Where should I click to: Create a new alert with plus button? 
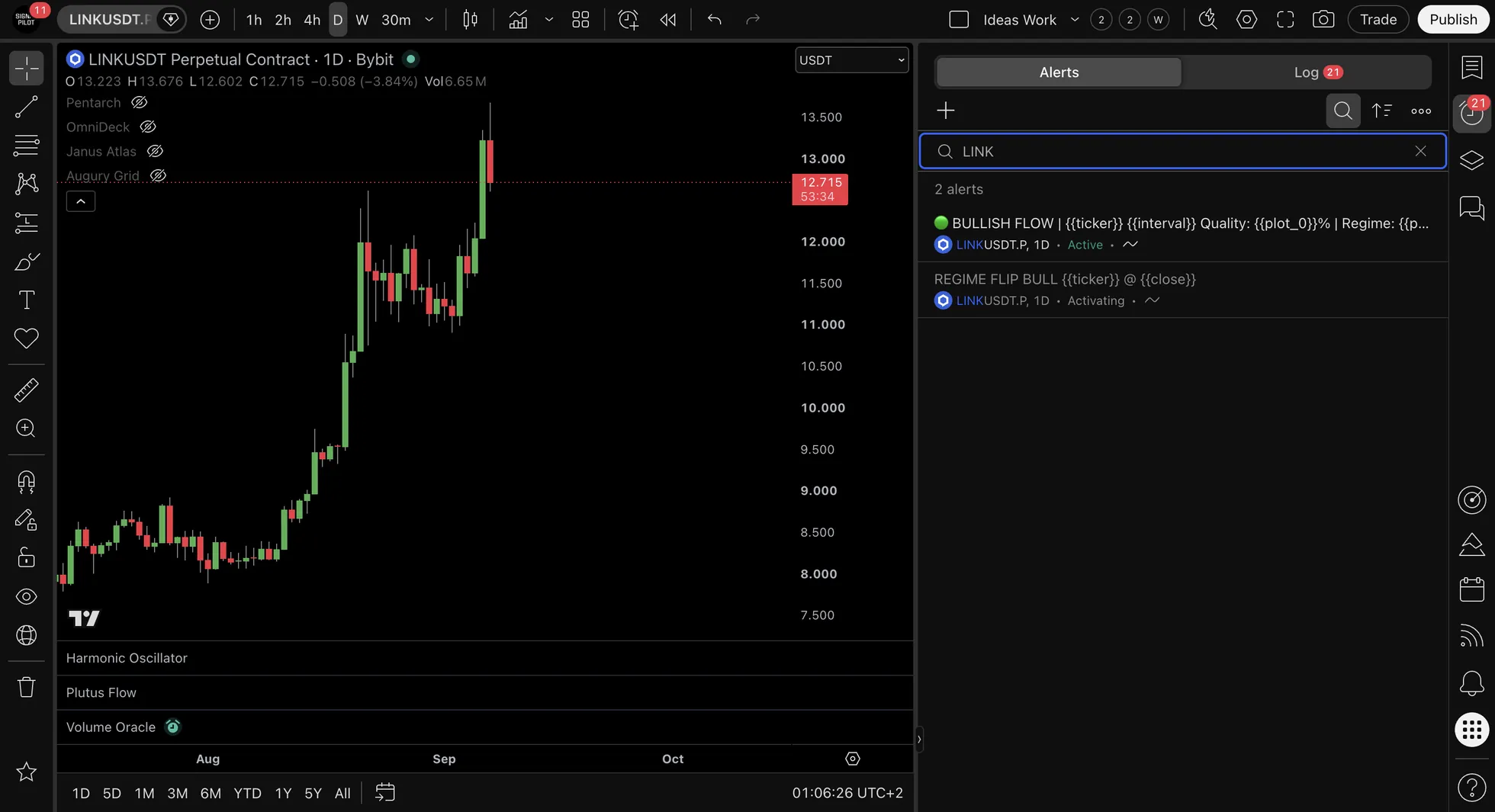pos(946,111)
